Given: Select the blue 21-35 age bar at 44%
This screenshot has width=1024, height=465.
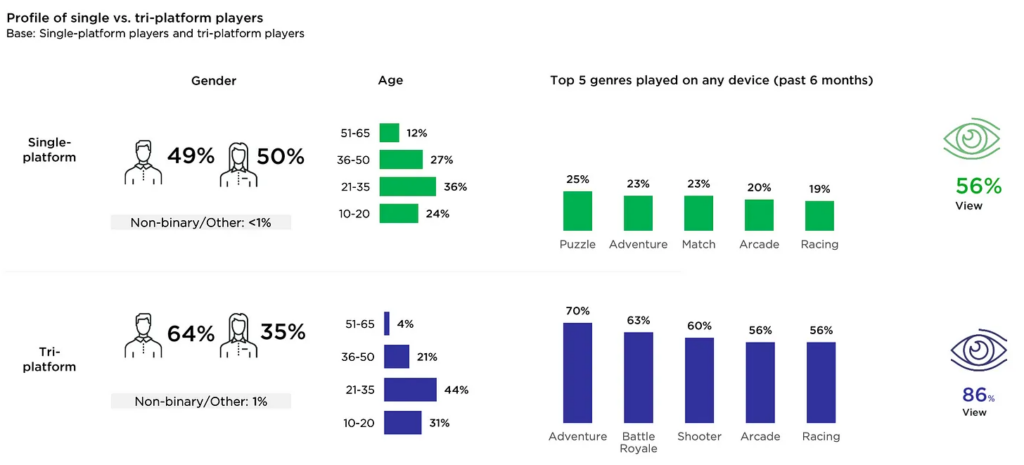Looking at the screenshot, I should coord(410,390).
